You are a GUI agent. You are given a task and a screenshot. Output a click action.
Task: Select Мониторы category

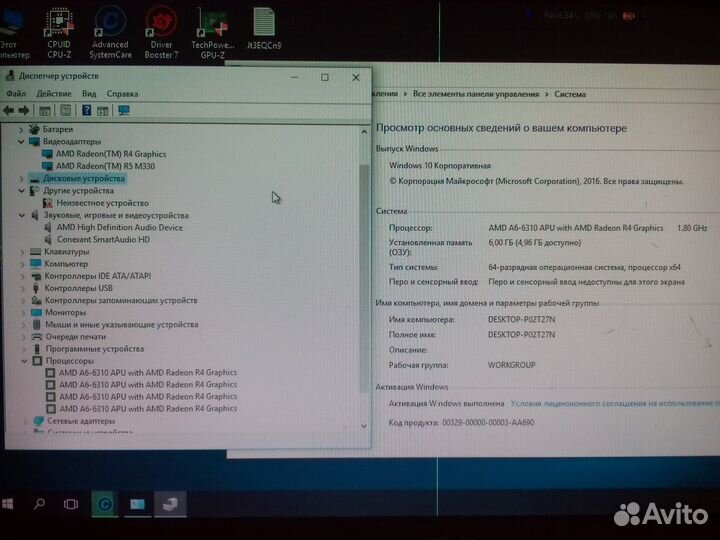point(65,312)
